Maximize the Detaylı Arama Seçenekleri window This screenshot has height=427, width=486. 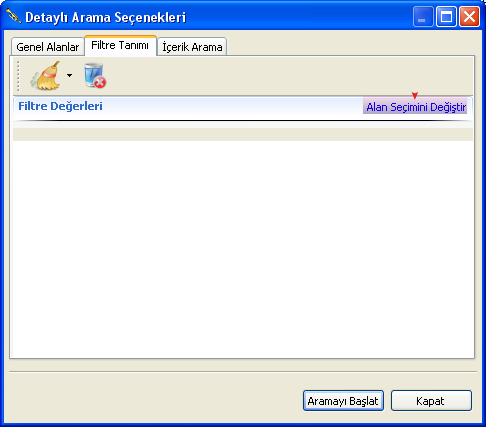pyautogui.click(x=446, y=16)
